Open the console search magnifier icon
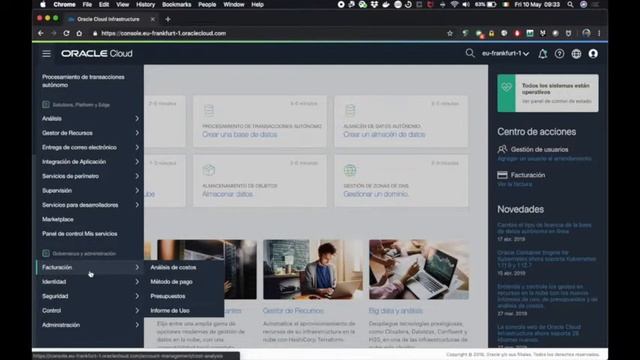This screenshot has width=640, height=360. pyautogui.click(x=470, y=53)
